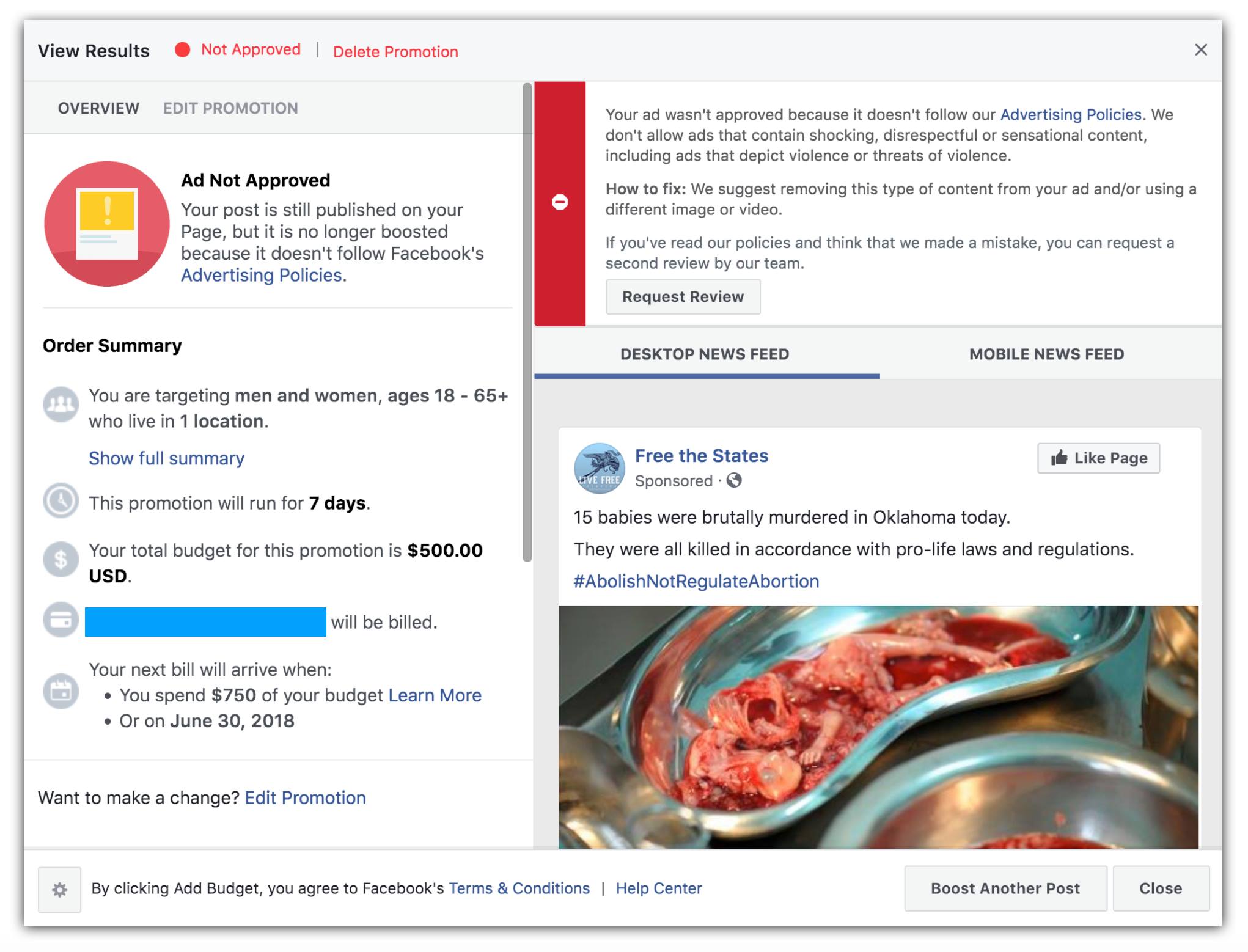Click the dollar budget icon

pos(61,559)
